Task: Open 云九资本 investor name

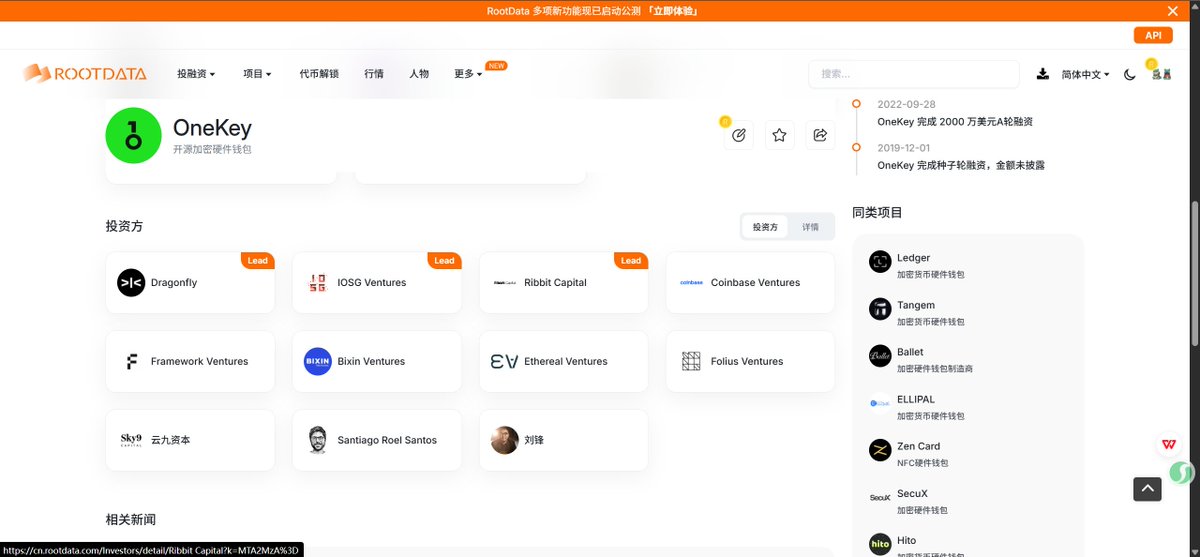Action: [170, 440]
